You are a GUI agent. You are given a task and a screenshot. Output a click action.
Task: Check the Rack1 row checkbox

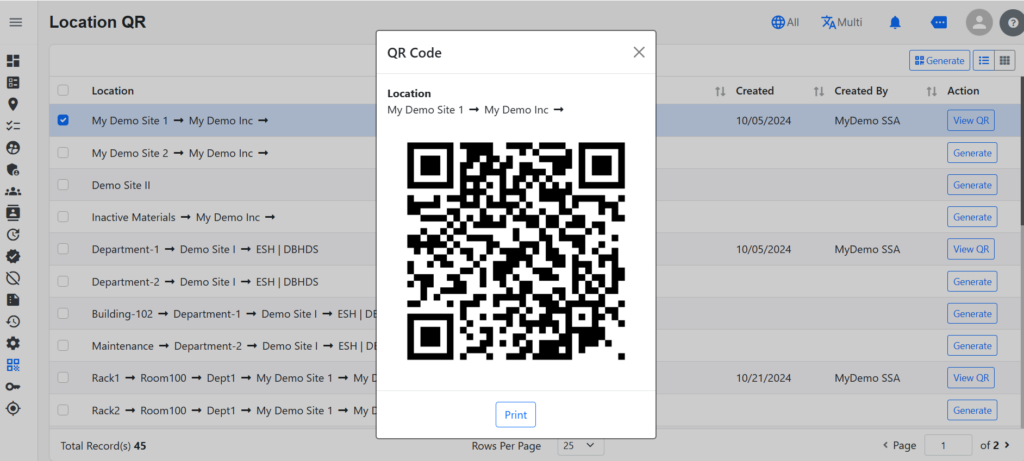63,377
